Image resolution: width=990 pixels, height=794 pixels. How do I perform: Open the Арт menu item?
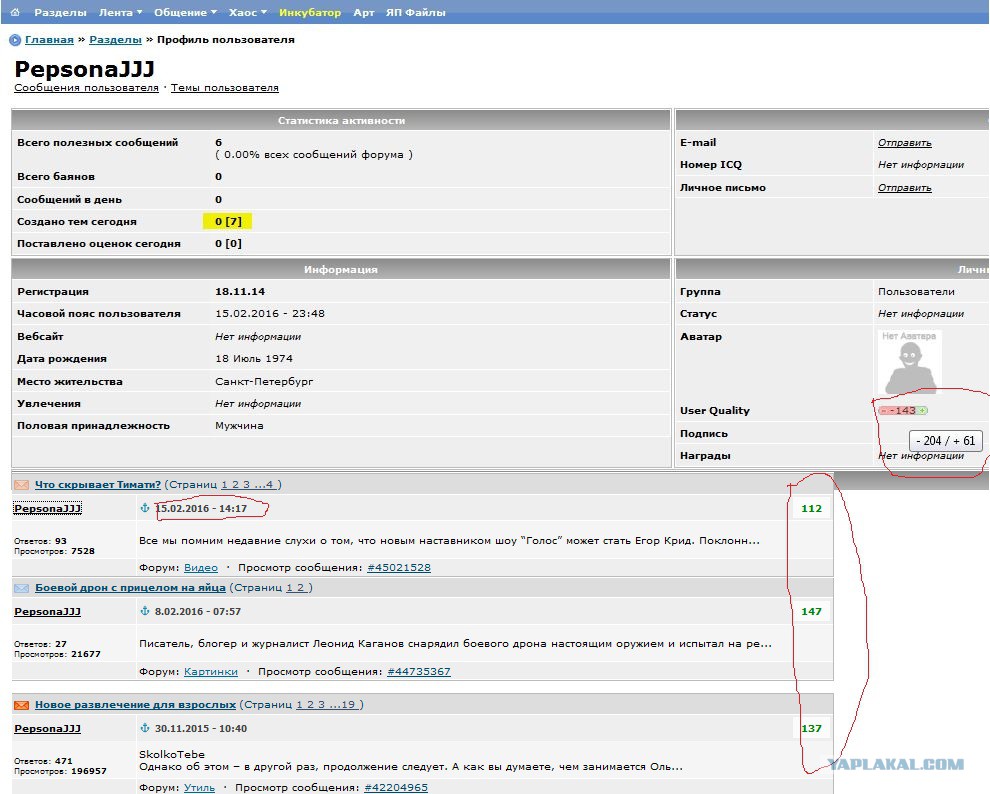[x=364, y=13]
